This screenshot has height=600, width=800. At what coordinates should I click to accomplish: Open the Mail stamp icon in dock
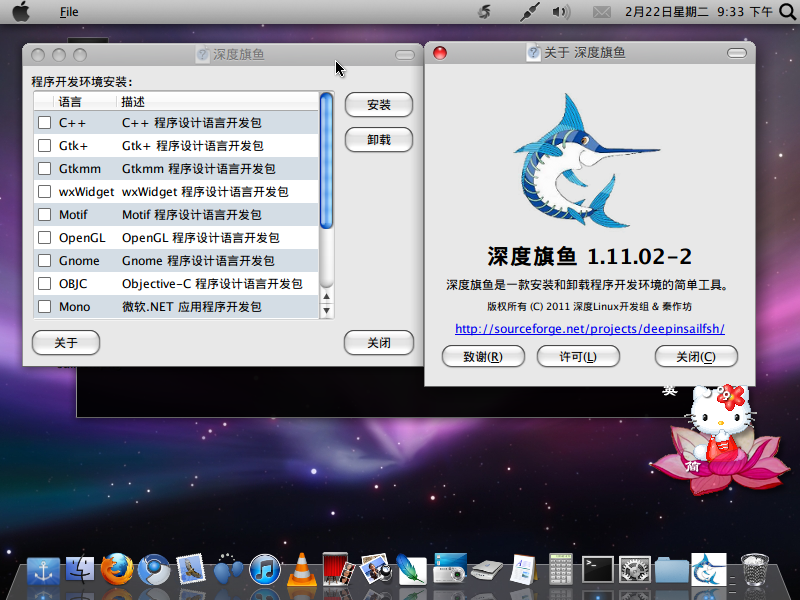[x=190, y=569]
